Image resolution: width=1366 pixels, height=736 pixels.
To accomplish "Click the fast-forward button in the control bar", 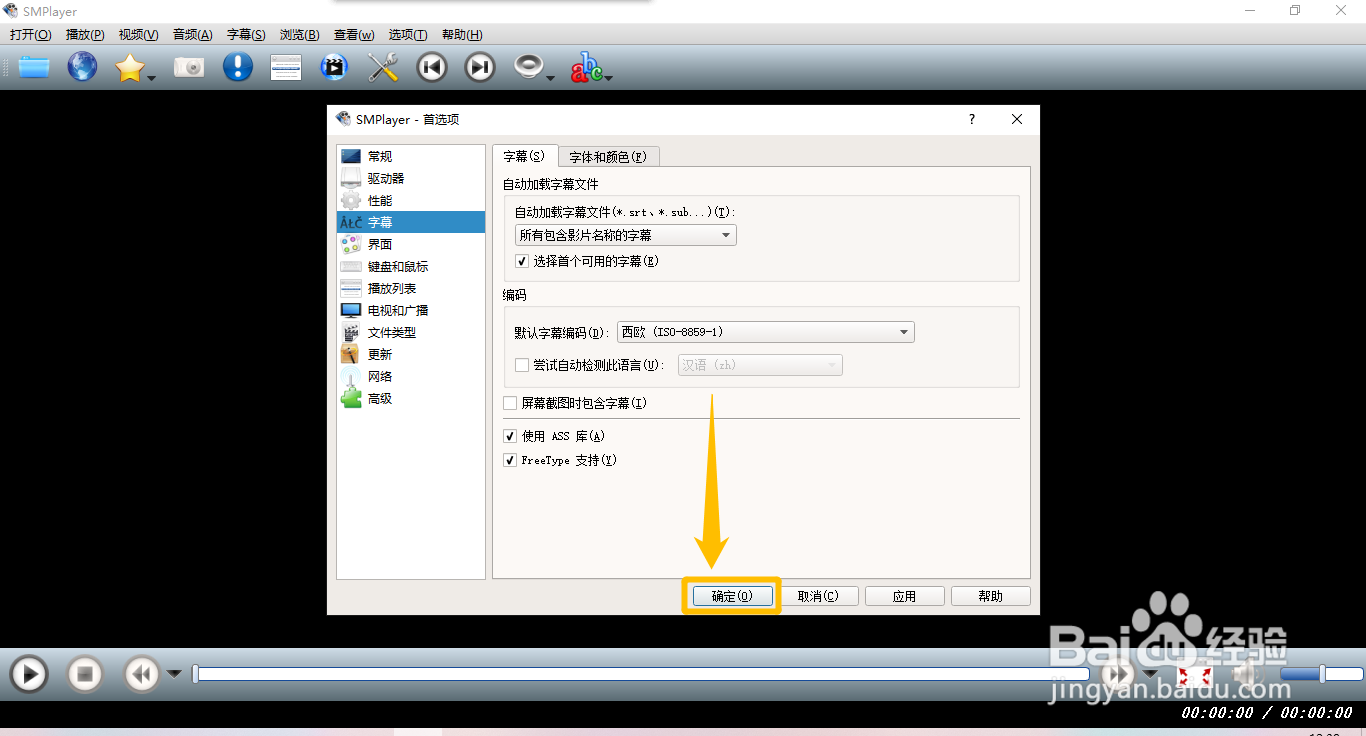I will click(1118, 674).
